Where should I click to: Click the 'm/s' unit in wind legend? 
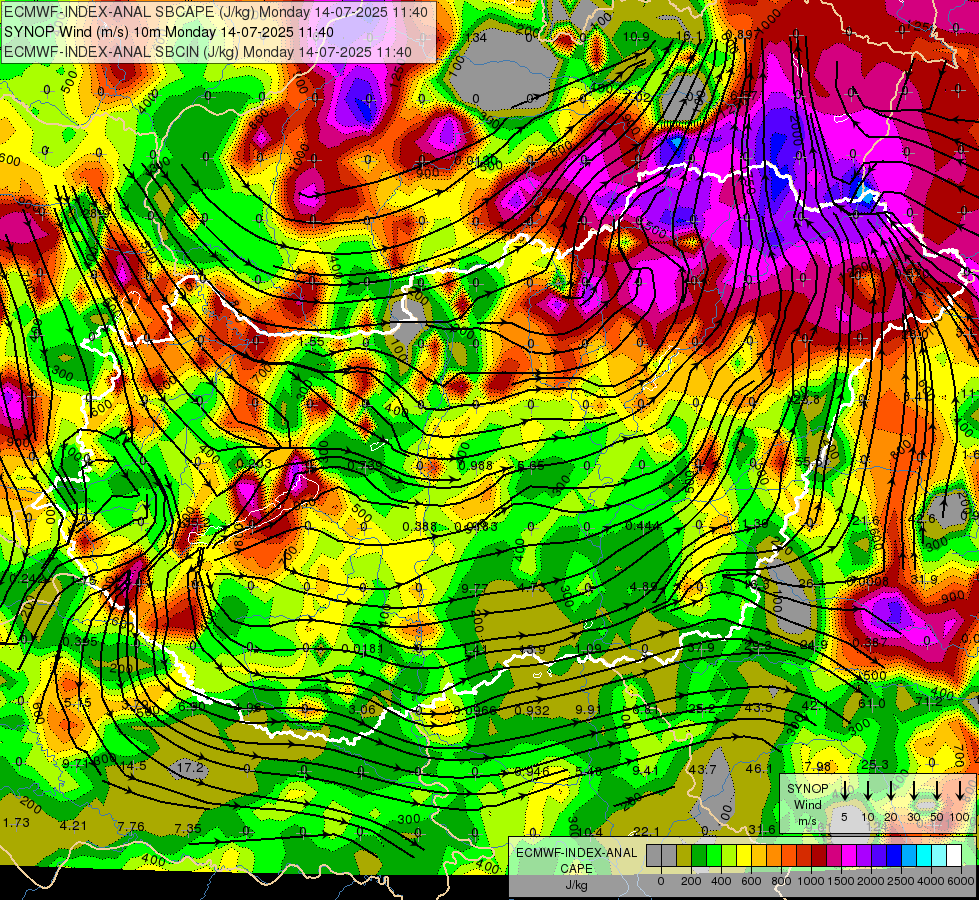pyautogui.click(x=807, y=821)
